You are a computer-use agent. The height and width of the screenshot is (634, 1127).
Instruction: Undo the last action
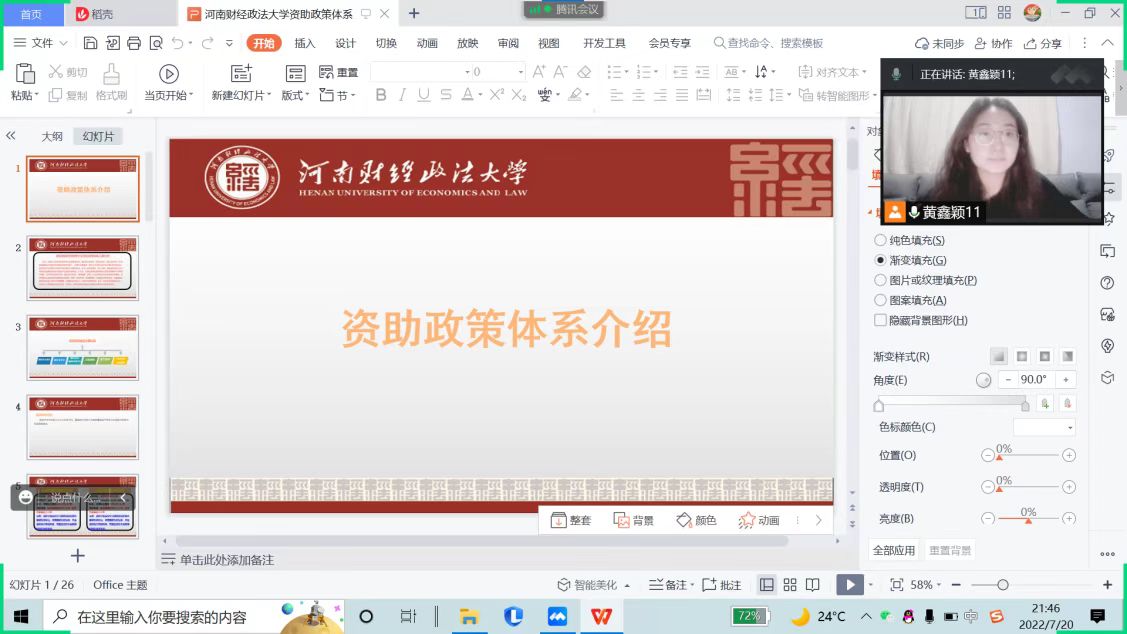[178, 43]
